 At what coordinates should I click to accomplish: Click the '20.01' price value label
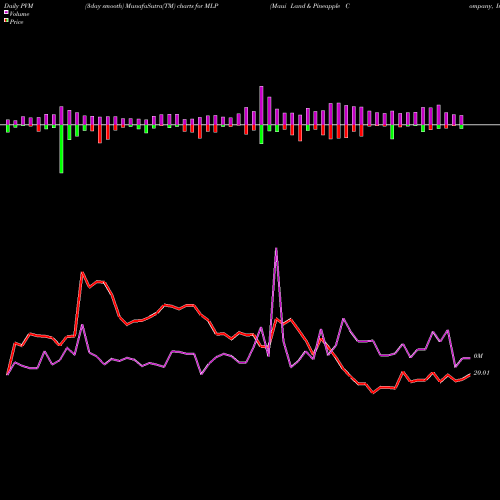click(x=481, y=373)
